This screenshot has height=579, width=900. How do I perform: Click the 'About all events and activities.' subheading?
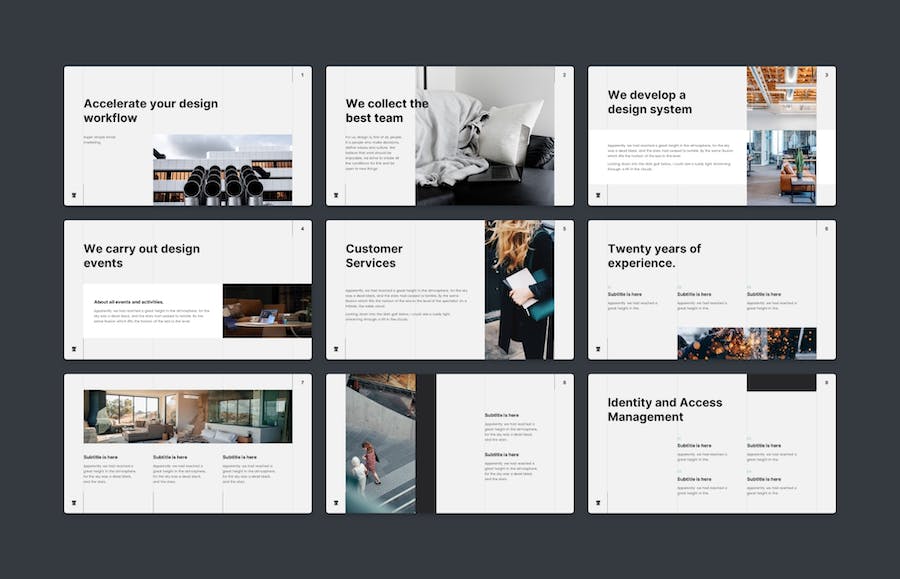128,301
